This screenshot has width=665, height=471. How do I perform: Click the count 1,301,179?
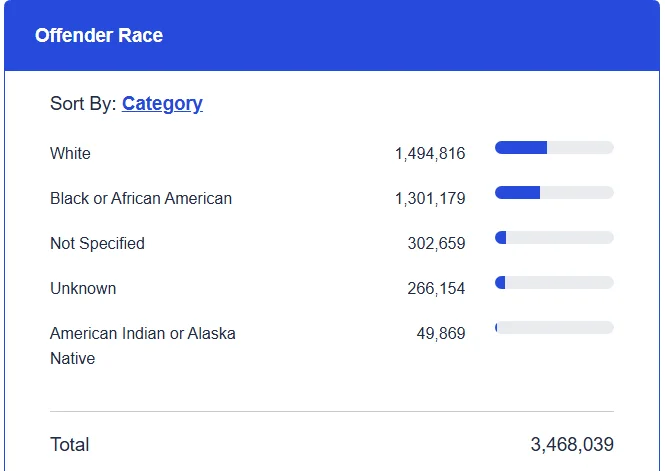(x=430, y=198)
